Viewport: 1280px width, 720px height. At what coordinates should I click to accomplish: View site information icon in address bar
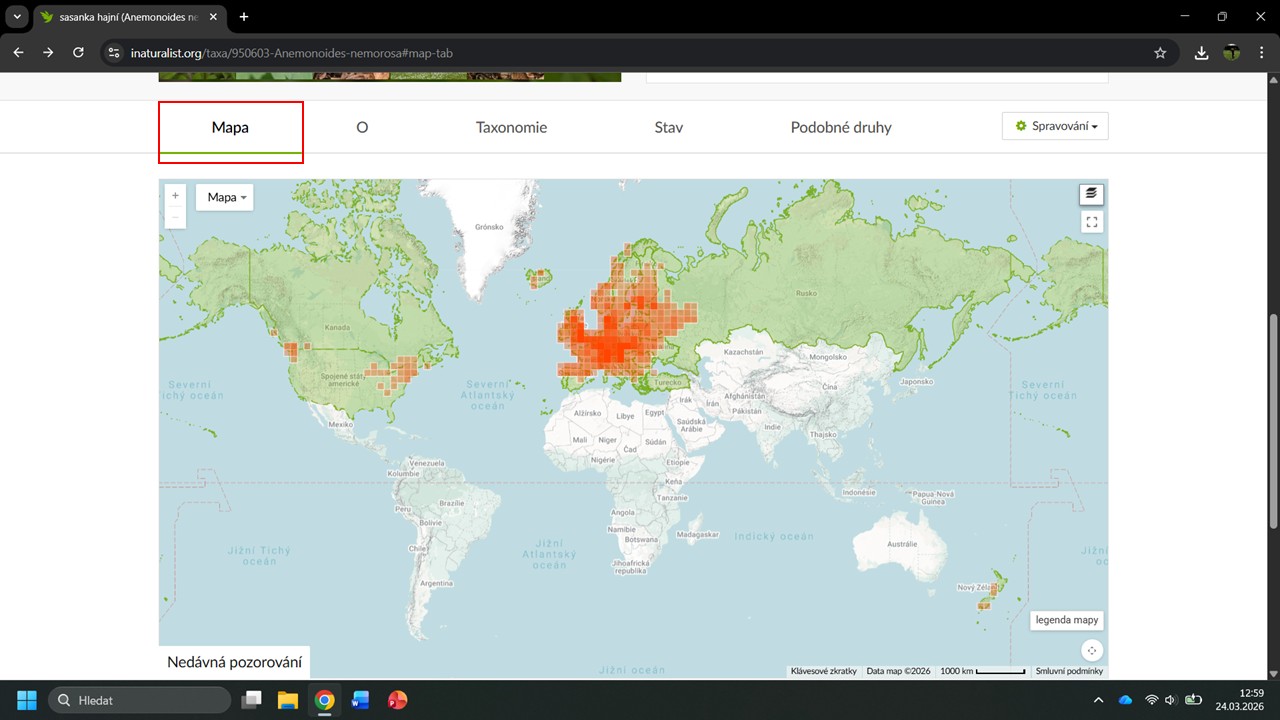coord(114,53)
